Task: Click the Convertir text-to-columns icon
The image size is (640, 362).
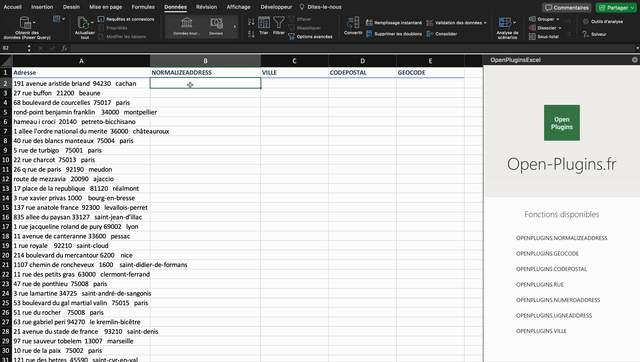Action: [x=353, y=22]
